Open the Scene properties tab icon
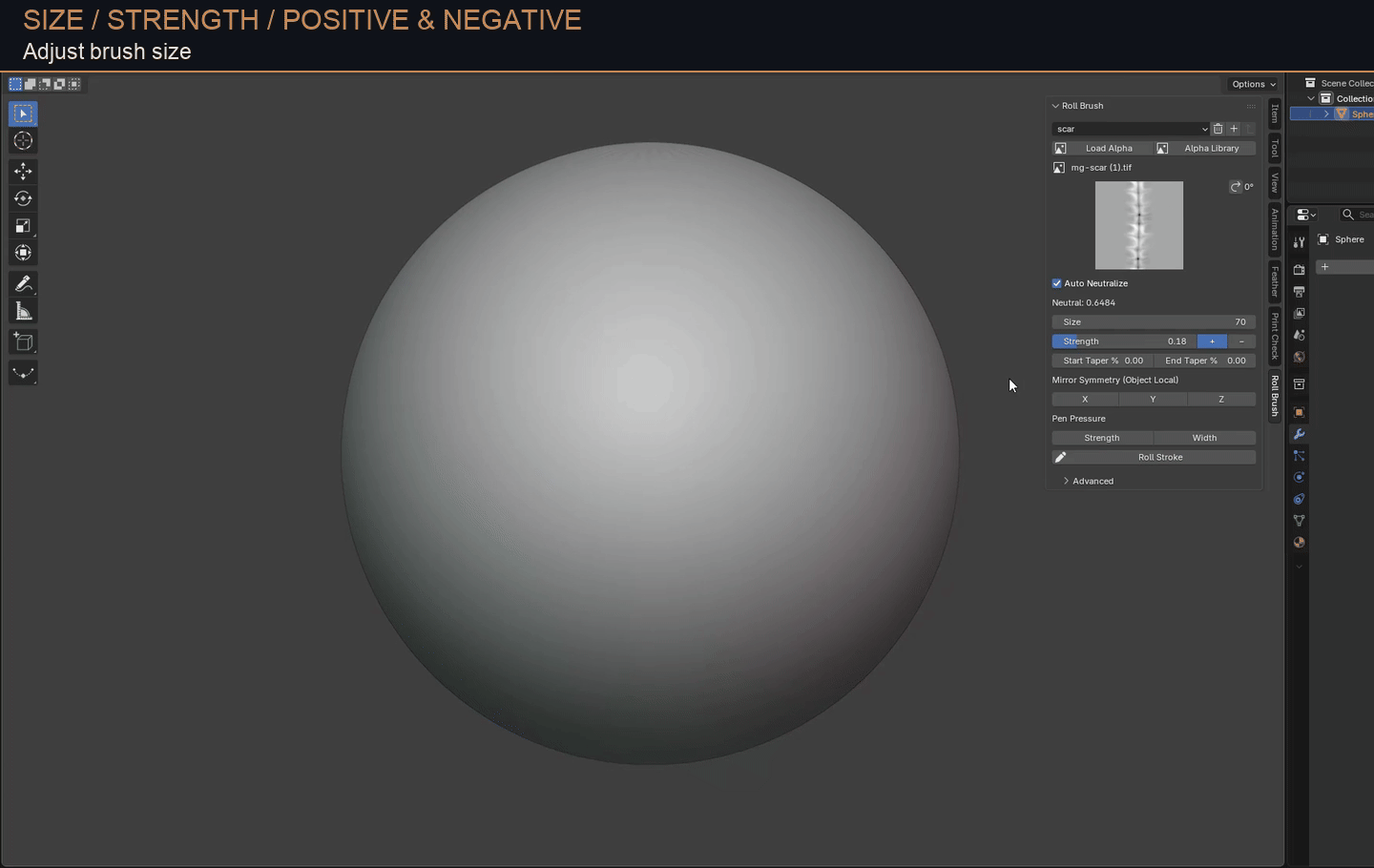The height and width of the screenshot is (868, 1374). tap(1299, 336)
